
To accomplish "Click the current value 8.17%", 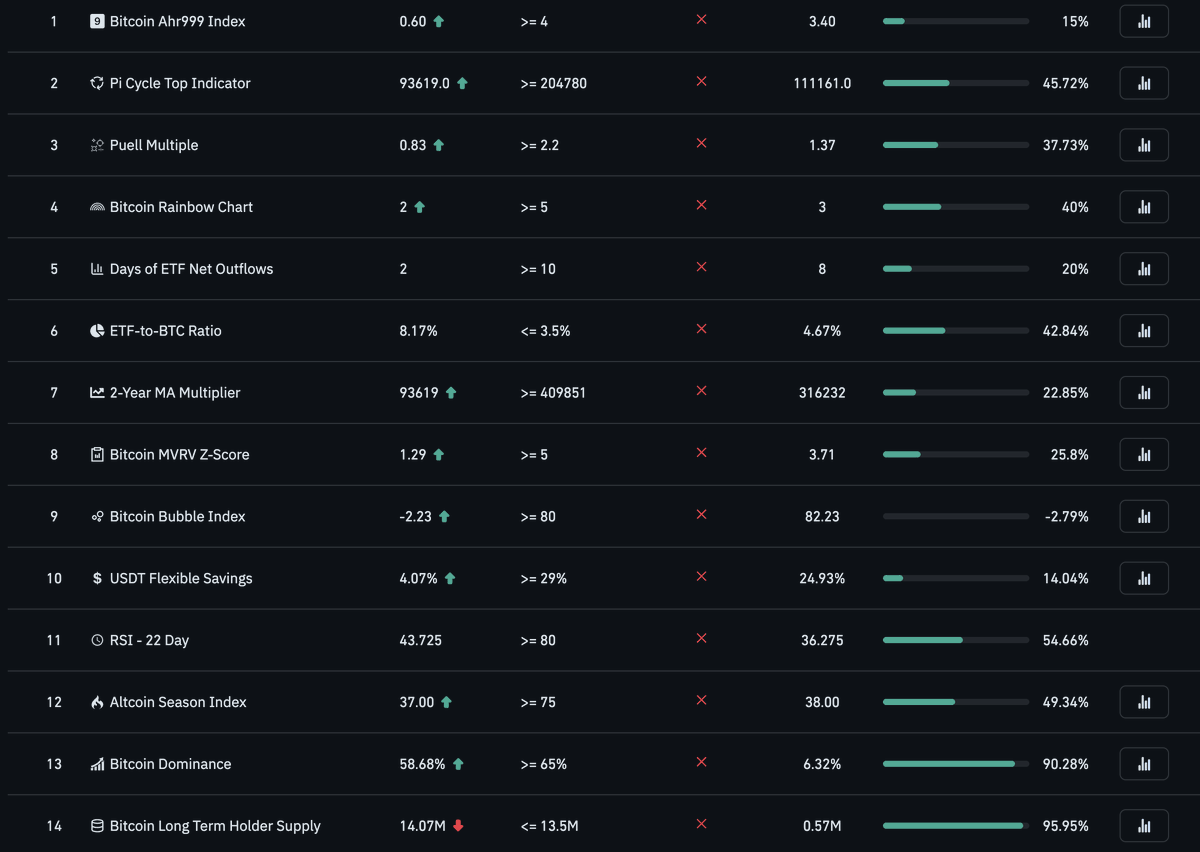I will [x=418, y=331].
